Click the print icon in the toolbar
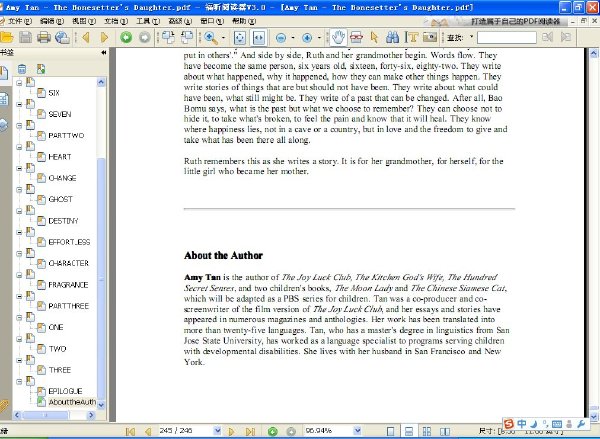 44,38
